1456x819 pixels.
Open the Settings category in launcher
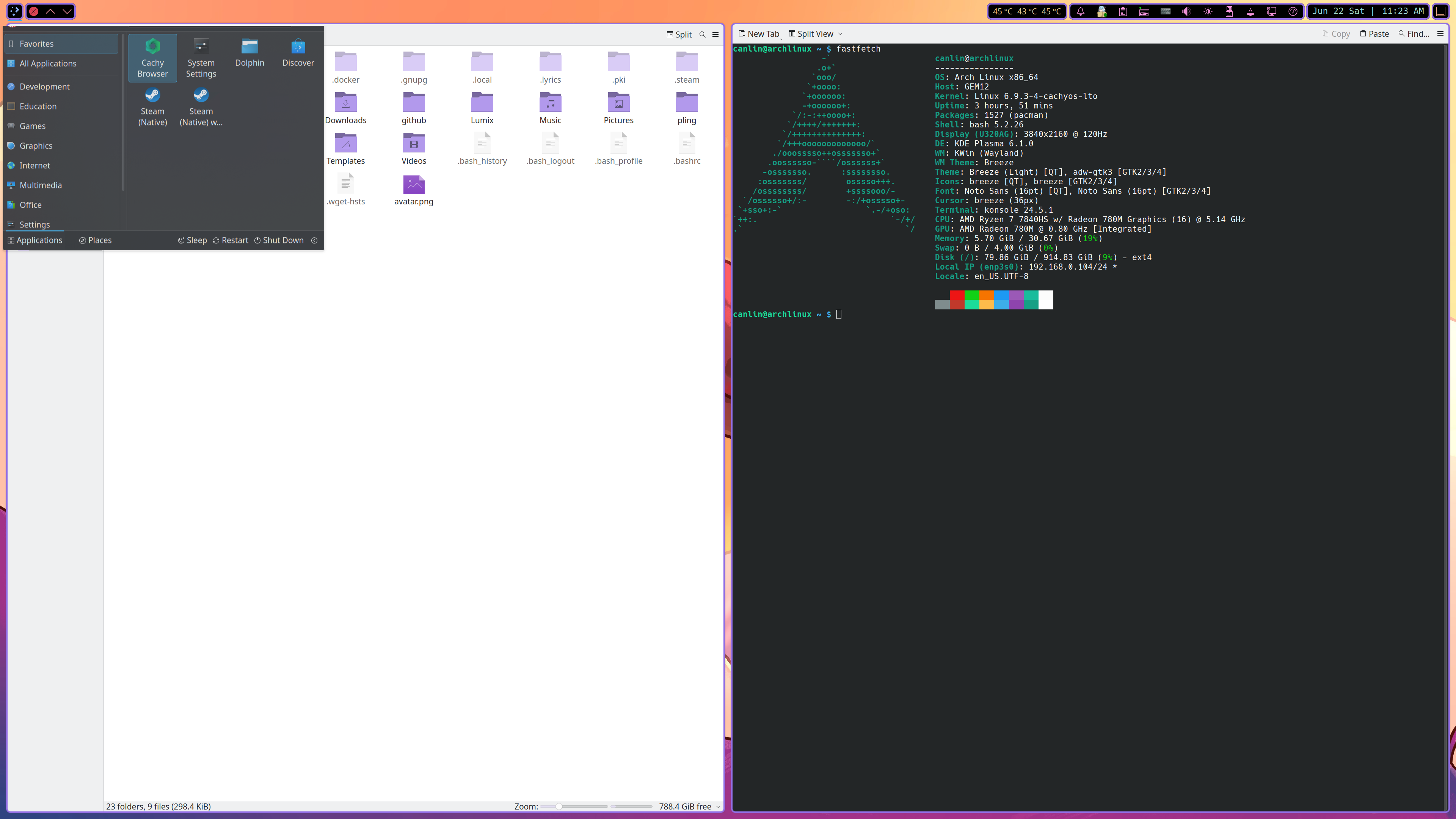(x=61, y=224)
